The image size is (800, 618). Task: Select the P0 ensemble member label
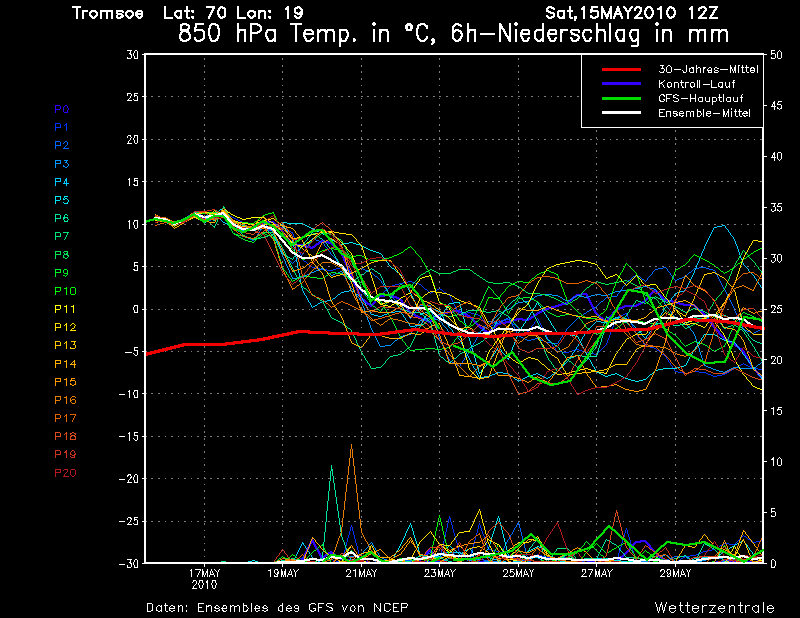pos(61,109)
